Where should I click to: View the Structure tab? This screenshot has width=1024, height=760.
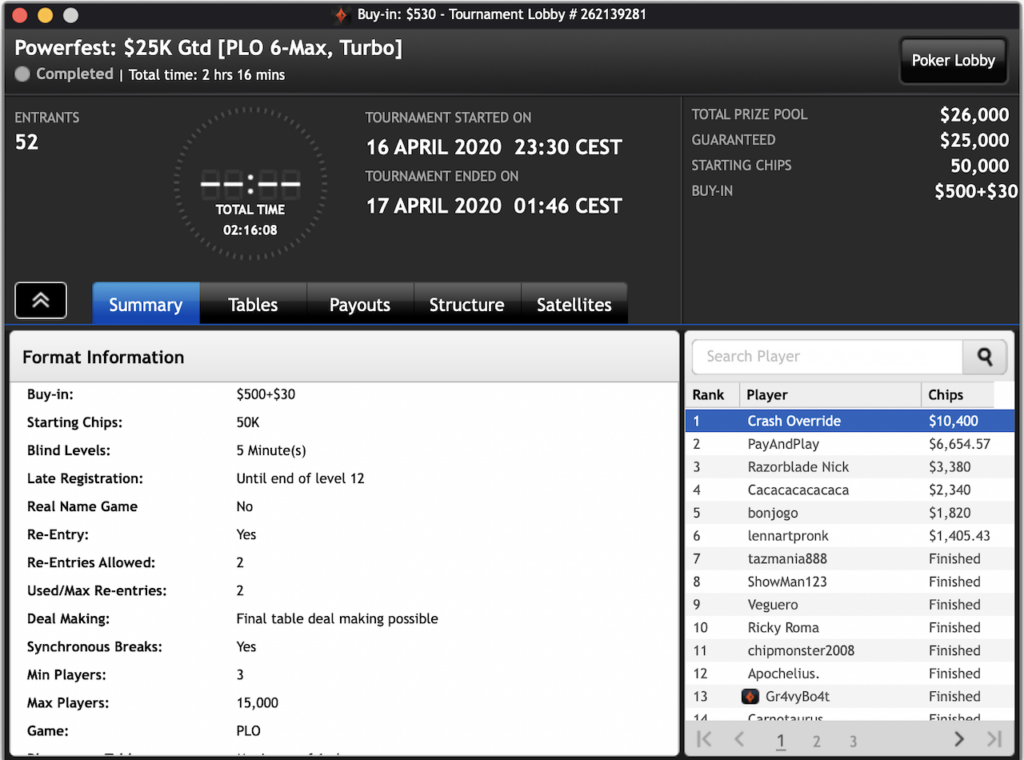tap(467, 305)
